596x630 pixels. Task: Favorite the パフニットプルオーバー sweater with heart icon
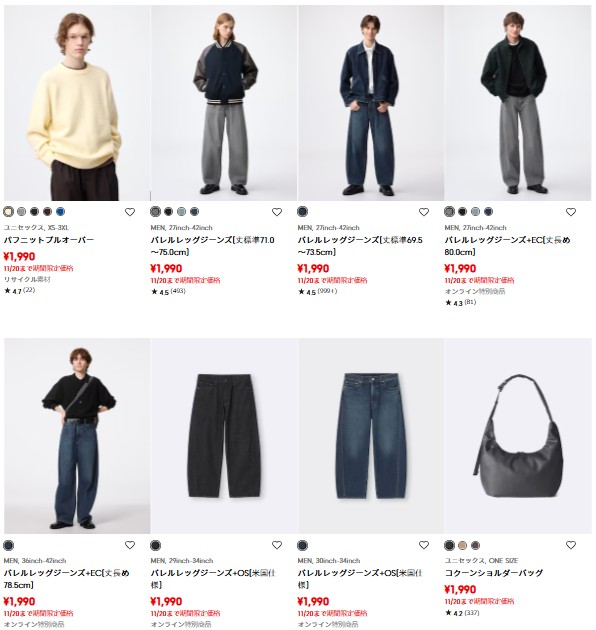coord(130,212)
